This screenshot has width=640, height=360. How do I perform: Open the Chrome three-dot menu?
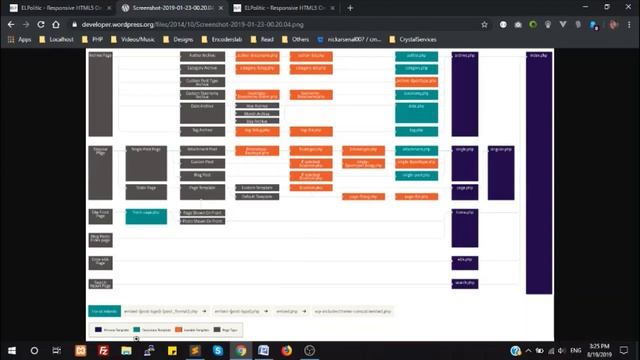point(629,24)
